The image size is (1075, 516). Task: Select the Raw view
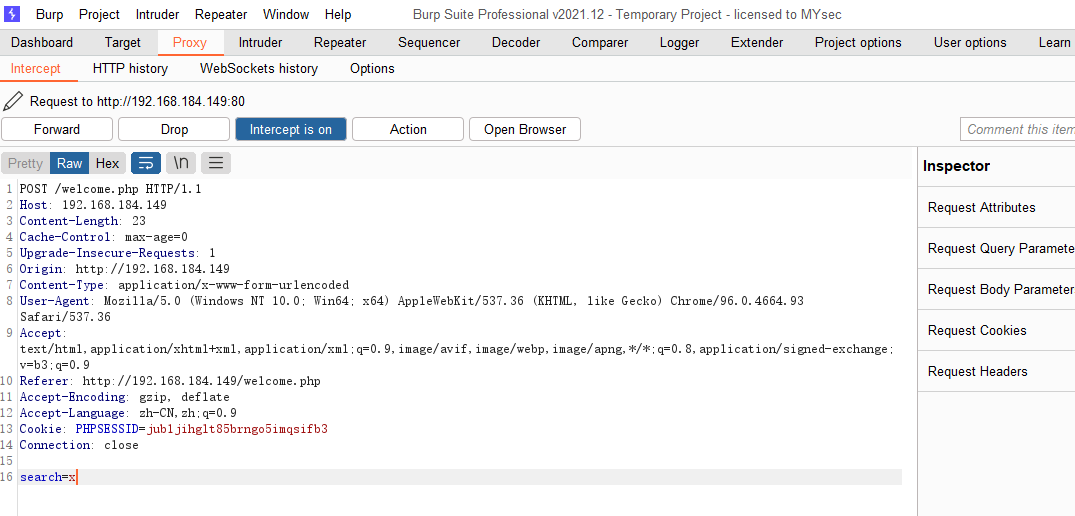pos(69,163)
